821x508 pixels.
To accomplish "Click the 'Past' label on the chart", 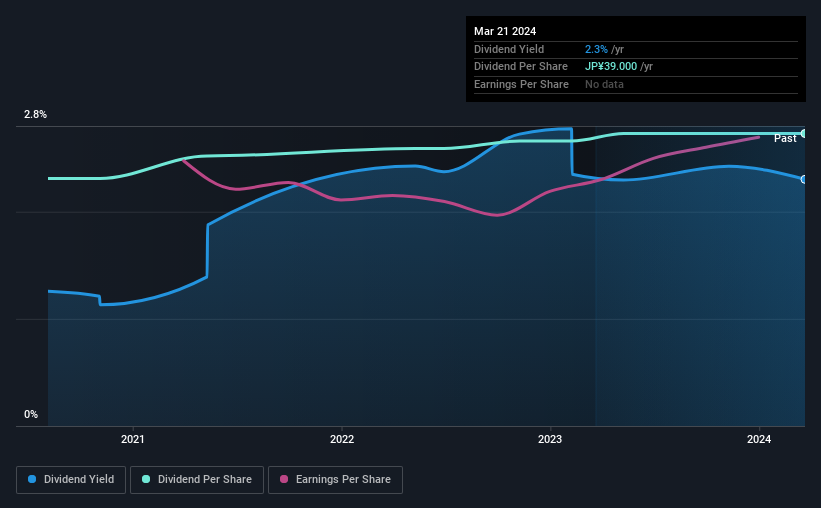I will [785, 138].
